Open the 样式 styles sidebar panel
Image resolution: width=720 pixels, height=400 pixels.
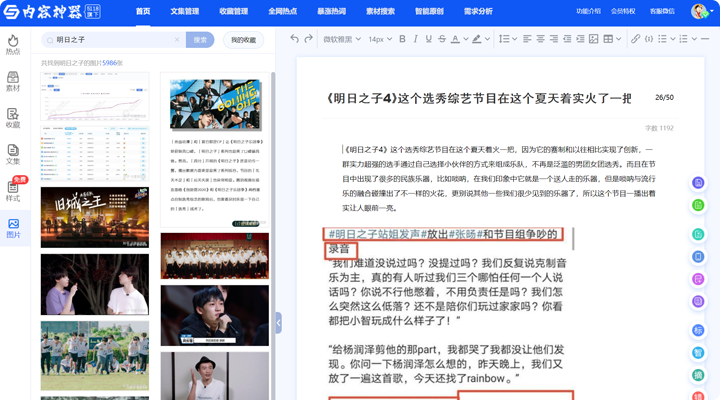(13, 192)
